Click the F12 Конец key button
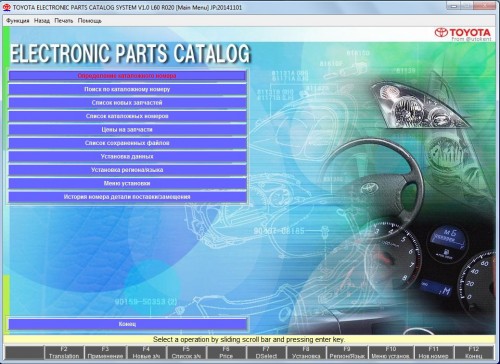 [x=474, y=353]
